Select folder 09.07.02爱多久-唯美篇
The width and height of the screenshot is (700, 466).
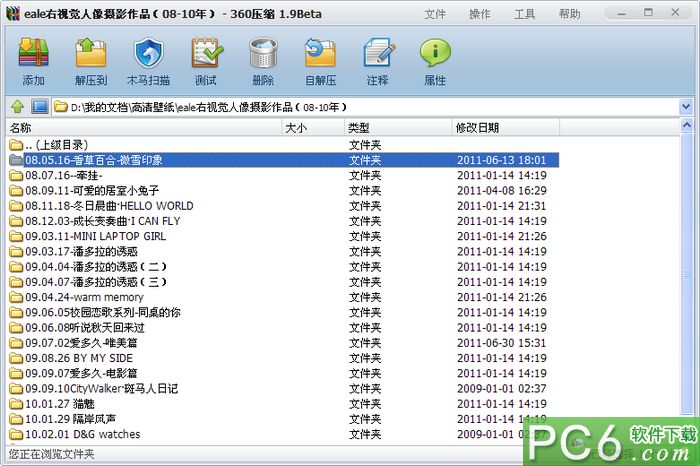[x=283, y=343]
